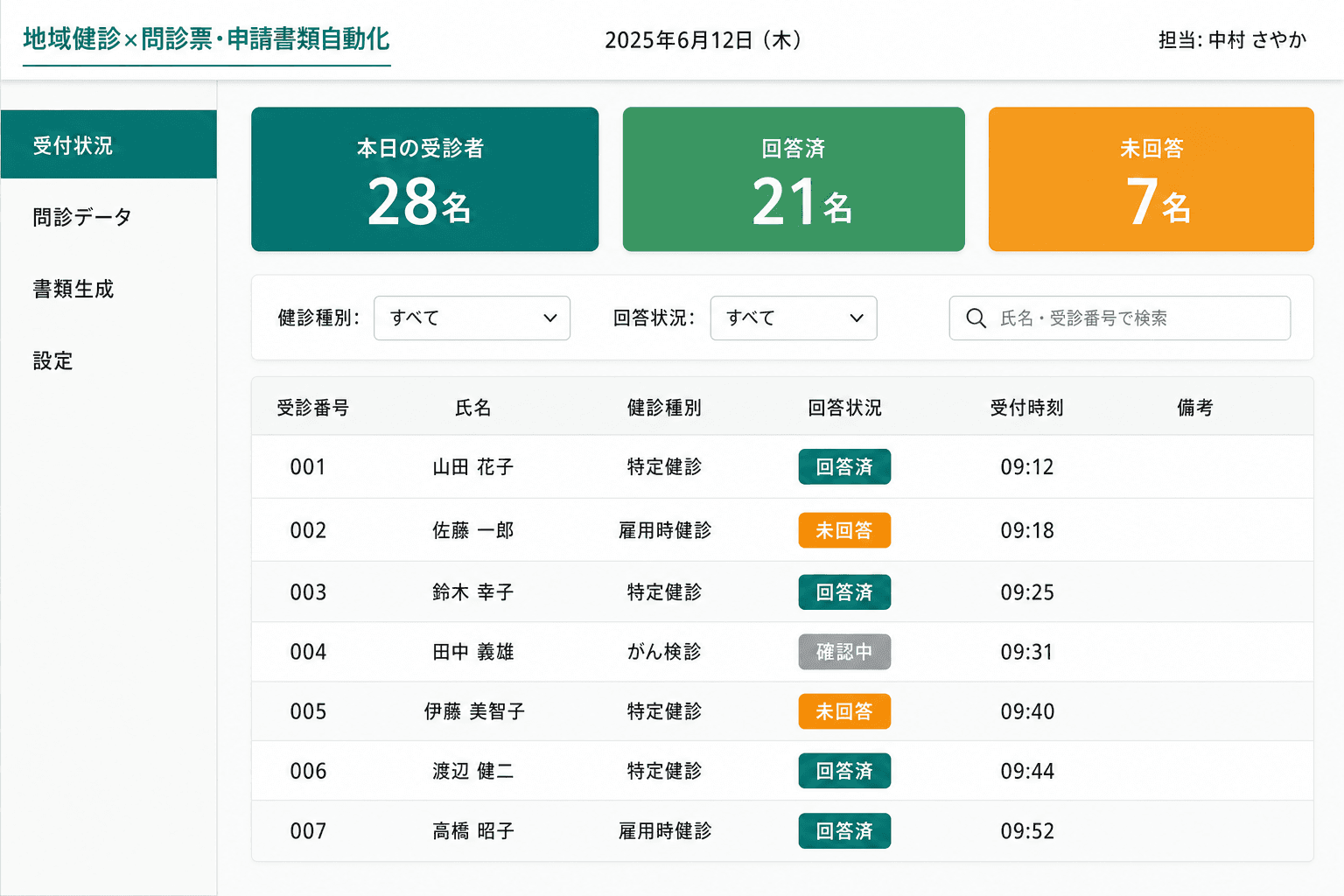
Task: Click the 備考 column header
Action: [1195, 408]
